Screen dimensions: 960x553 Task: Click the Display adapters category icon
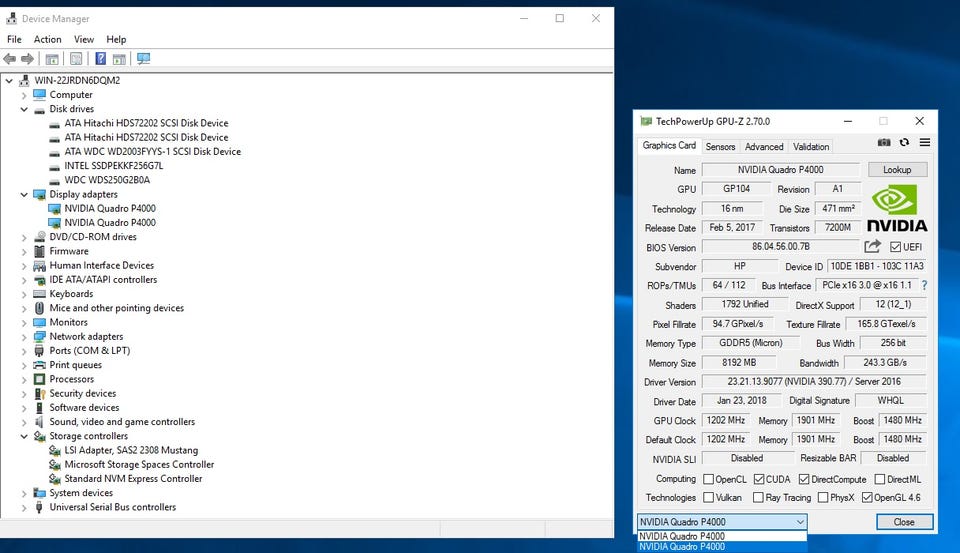click(x=40, y=194)
